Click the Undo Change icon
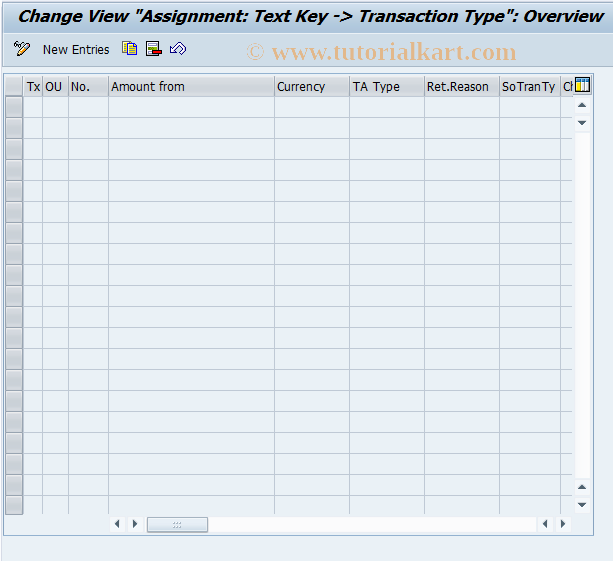Screen dimensions: 613x561 [178, 49]
